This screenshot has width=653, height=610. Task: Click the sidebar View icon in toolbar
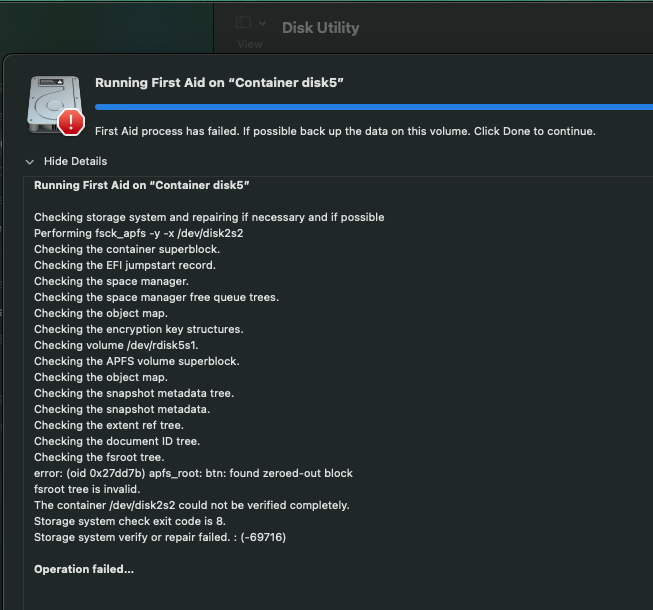click(x=243, y=23)
